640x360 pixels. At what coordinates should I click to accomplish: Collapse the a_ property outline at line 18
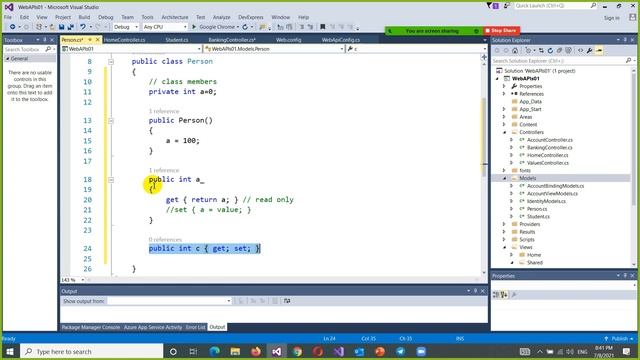(111, 180)
